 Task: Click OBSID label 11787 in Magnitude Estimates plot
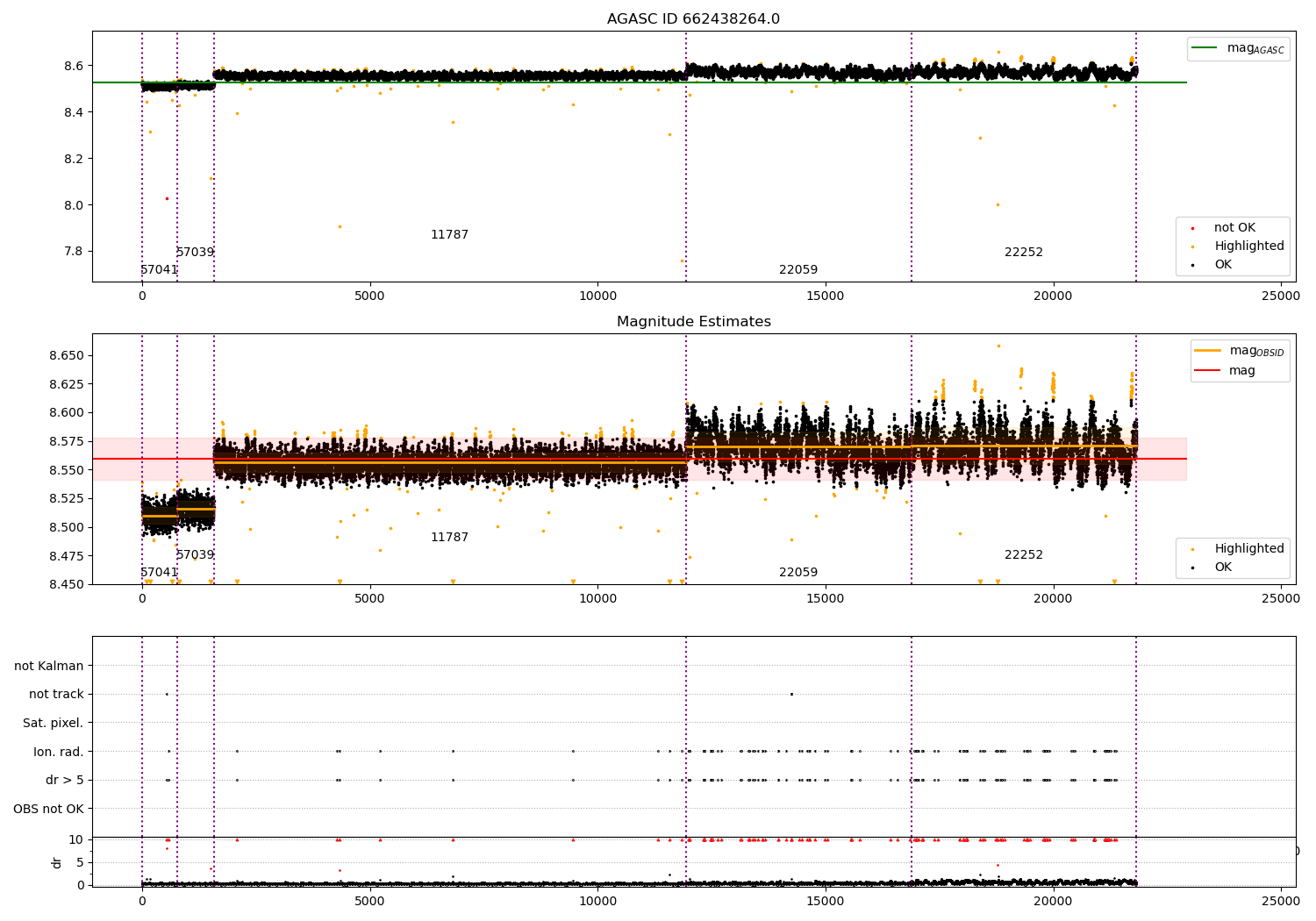click(449, 538)
